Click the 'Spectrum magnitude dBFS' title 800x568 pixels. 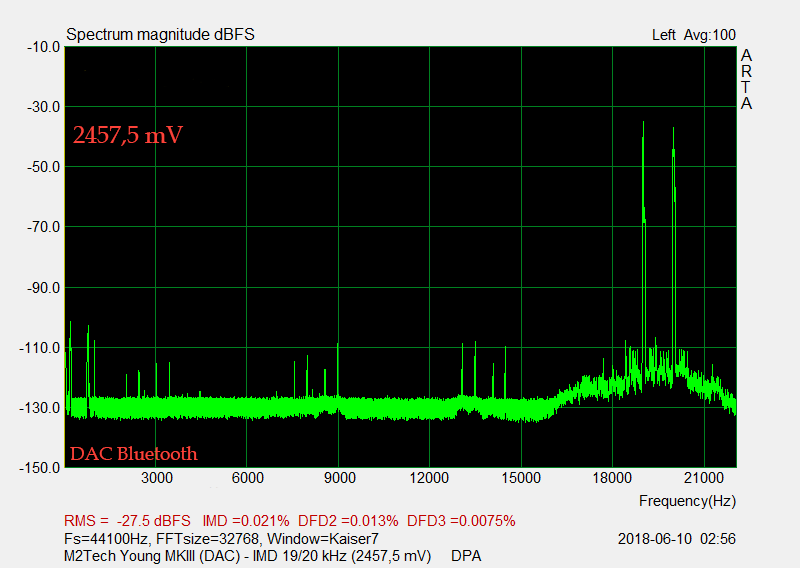160,35
